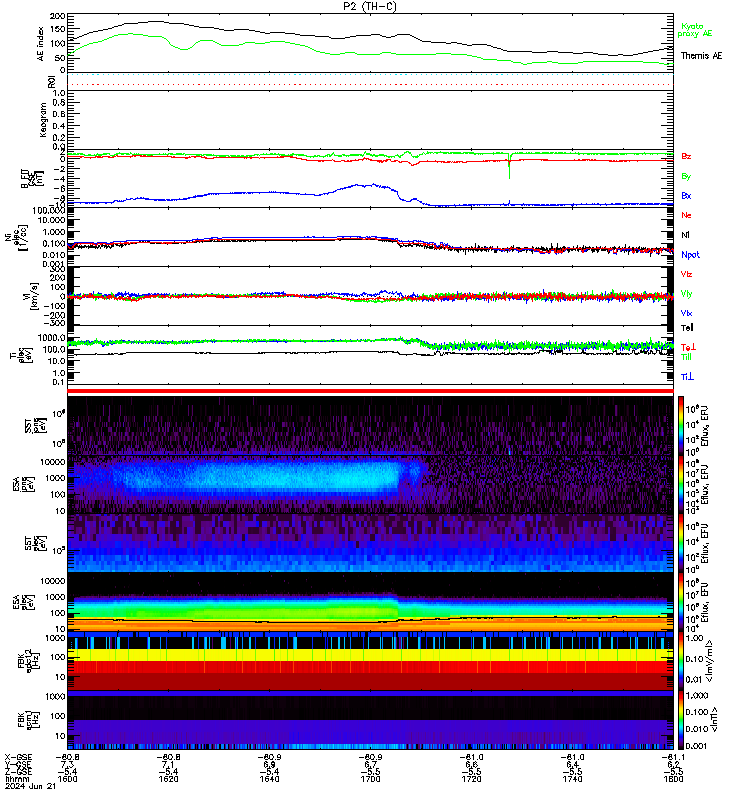Screen dimensions: 750x800
Task: Select the "Themis AE" black legend label
Action: pyautogui.click(x=701, y=56)
